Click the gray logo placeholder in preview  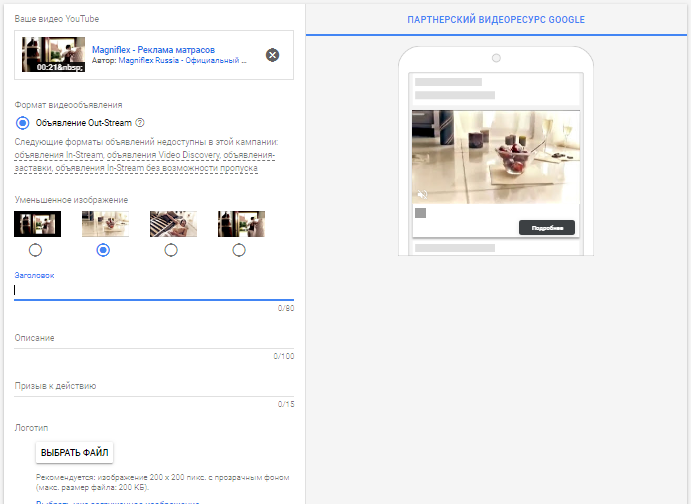(420, 213)
